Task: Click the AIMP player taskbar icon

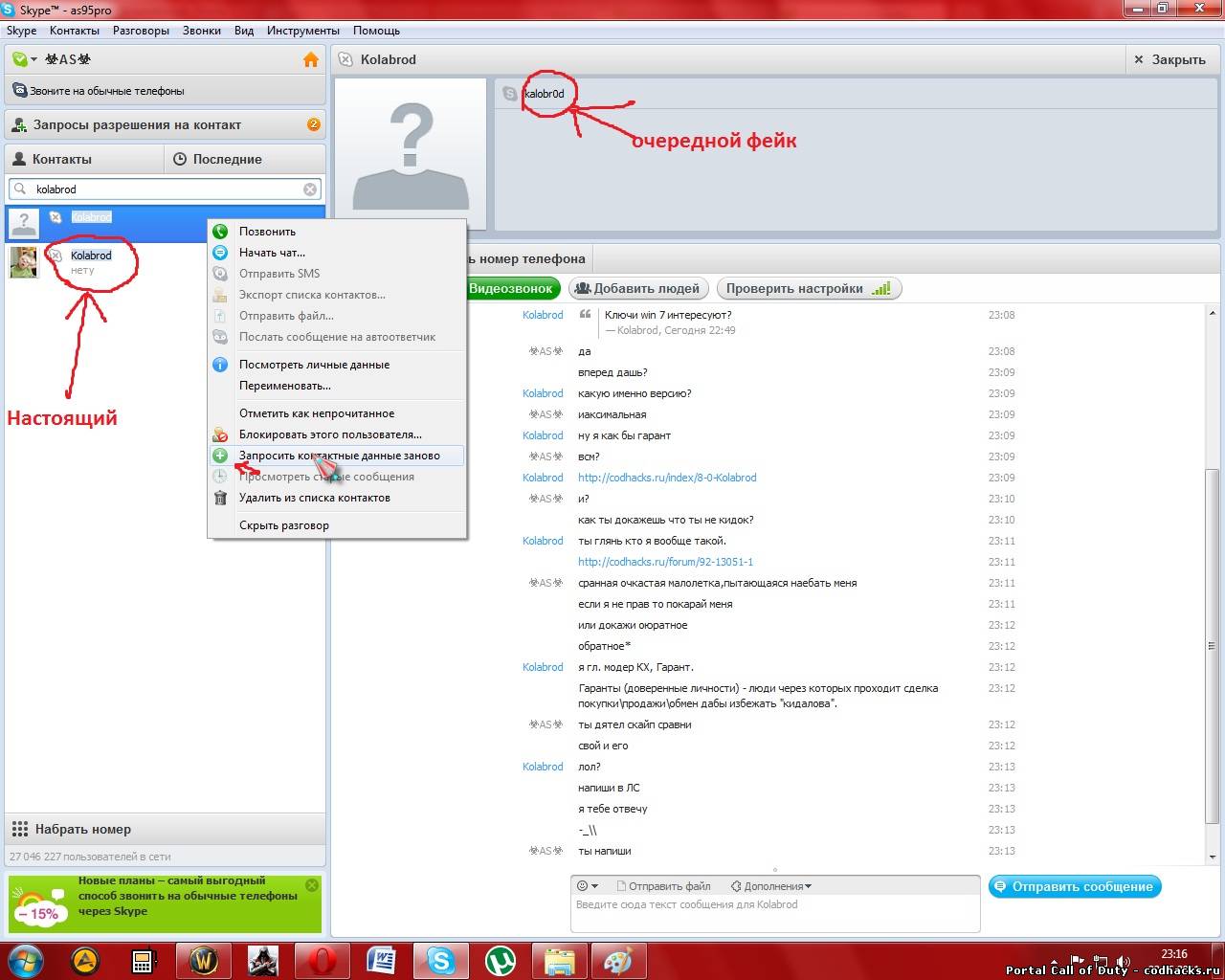Action: 85,960
